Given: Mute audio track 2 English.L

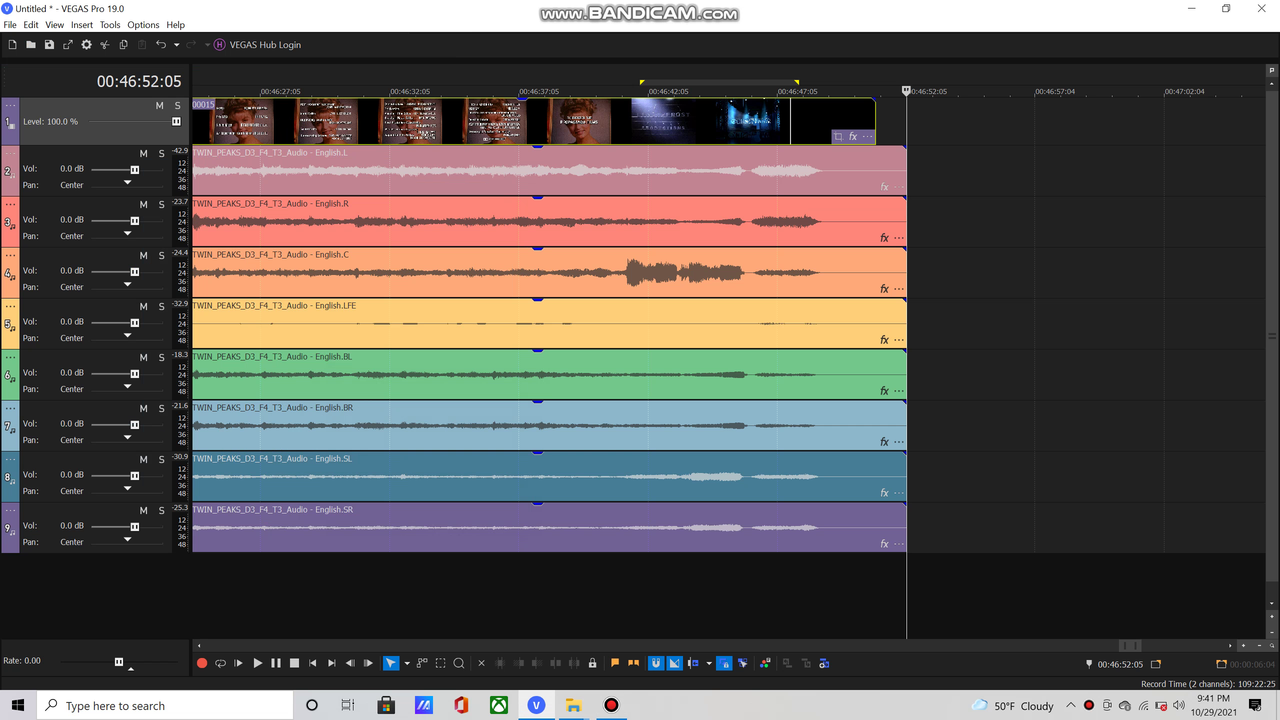Looking at the screenshot, I should click(x=143, y=154).
